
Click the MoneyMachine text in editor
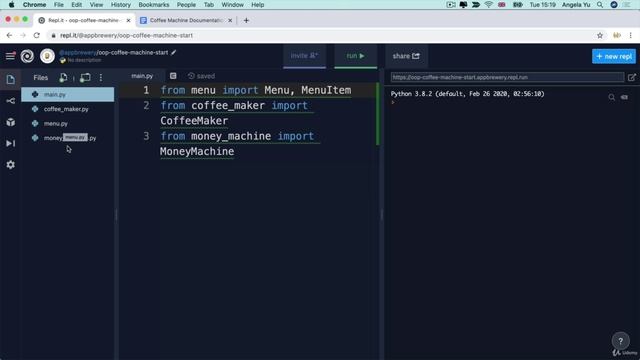197,151
